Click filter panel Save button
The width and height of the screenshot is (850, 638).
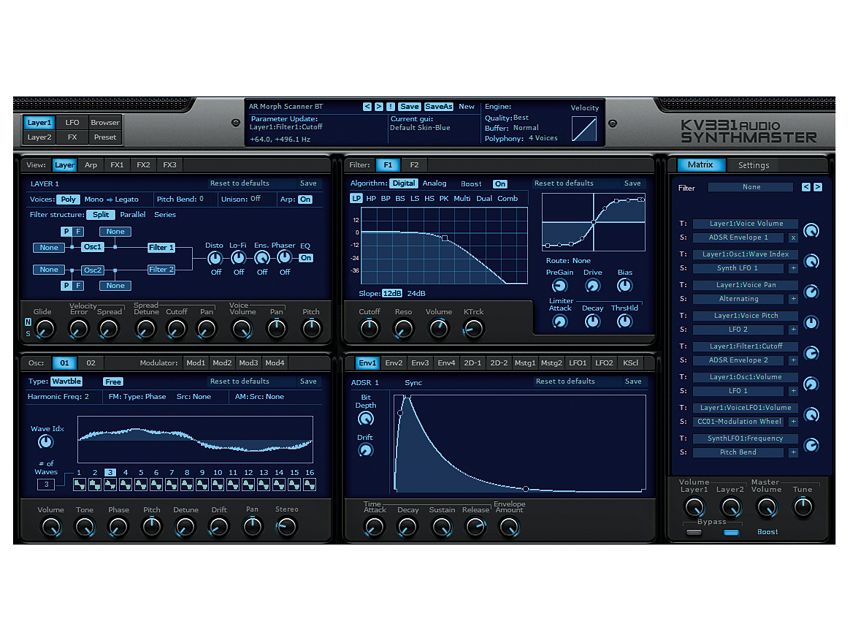tap(632, 183)
